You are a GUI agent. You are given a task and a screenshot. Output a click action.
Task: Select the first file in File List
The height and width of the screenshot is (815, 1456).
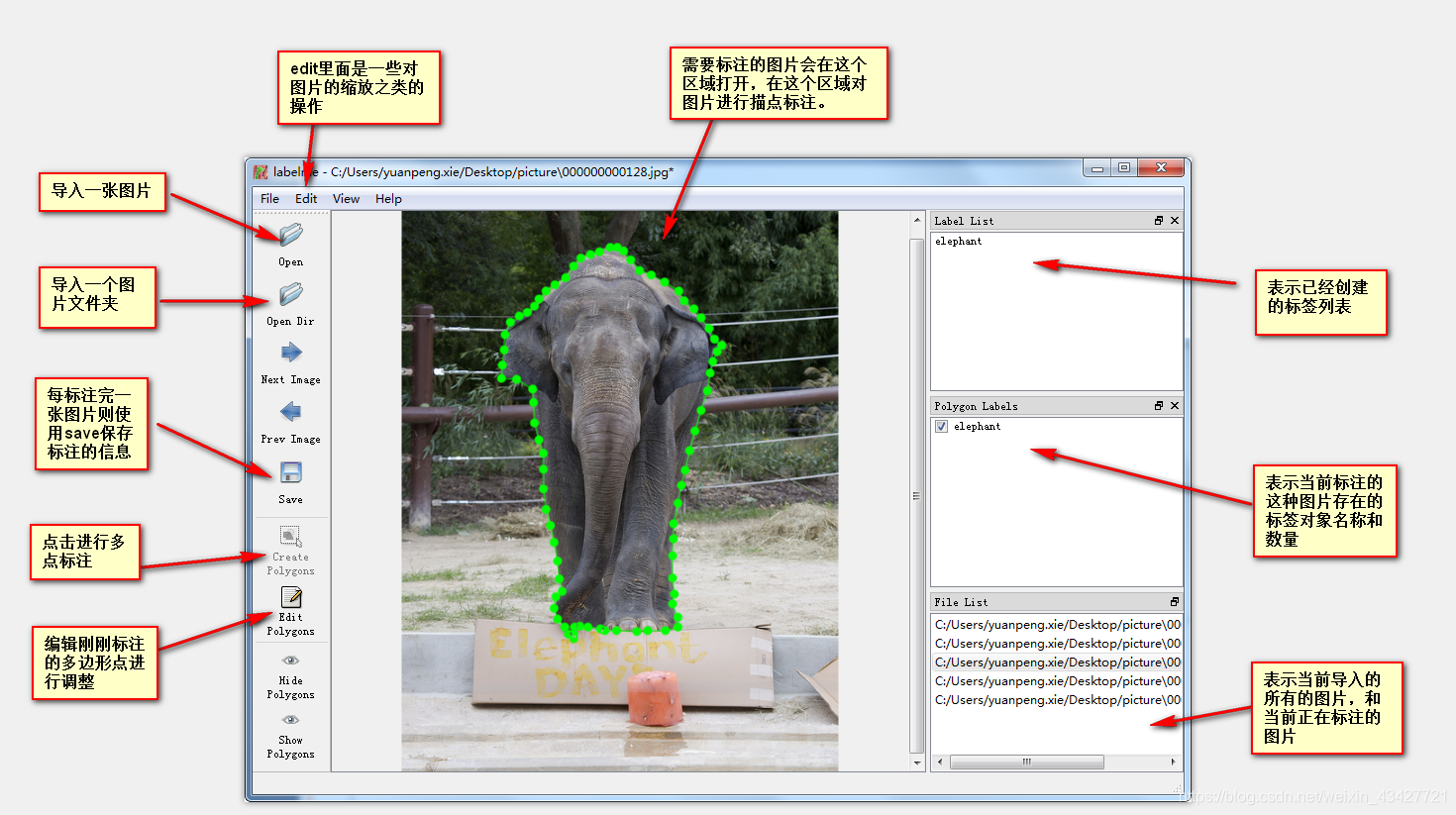[x=1057, y=625]
